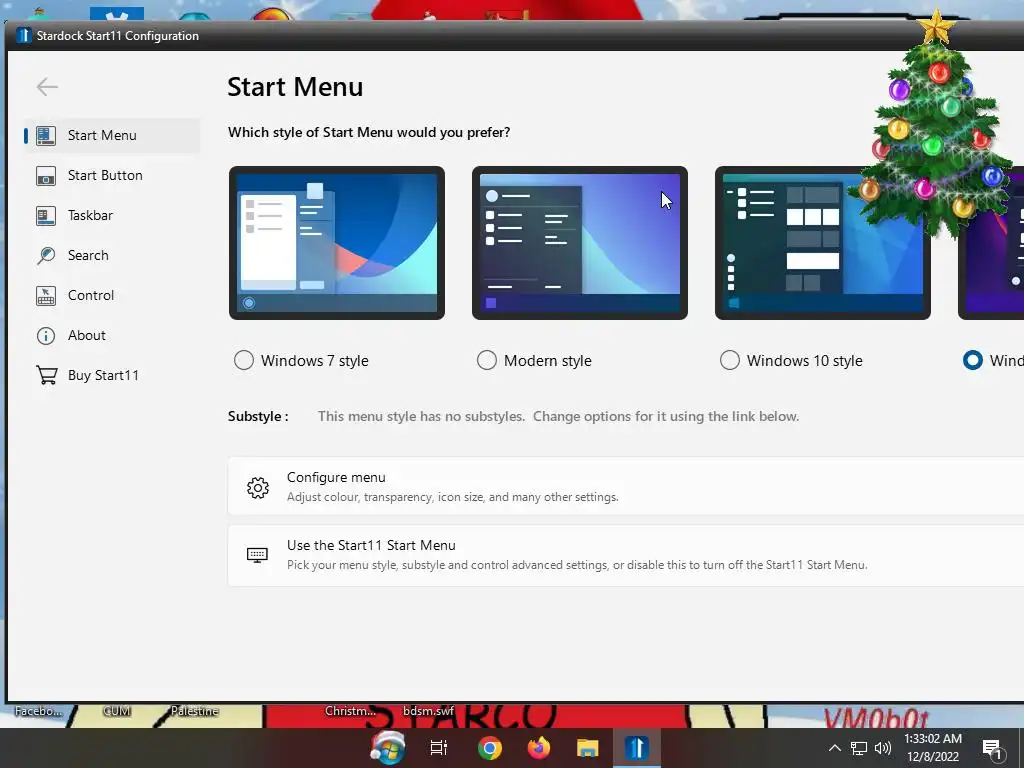Click the Stardock Start11 title bar icon

tap(24, 35)
